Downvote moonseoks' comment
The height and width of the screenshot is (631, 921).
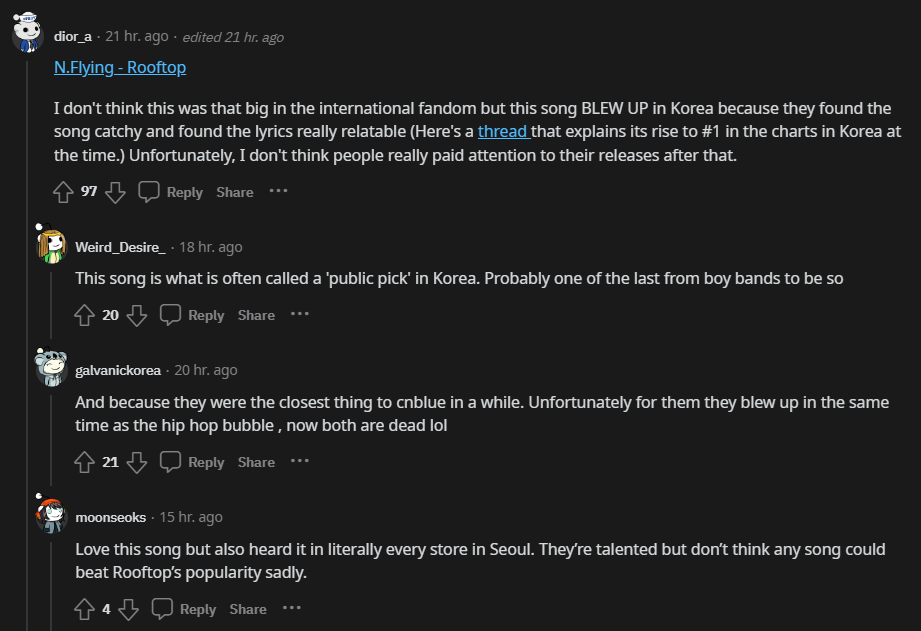click(x=128, y=609)
